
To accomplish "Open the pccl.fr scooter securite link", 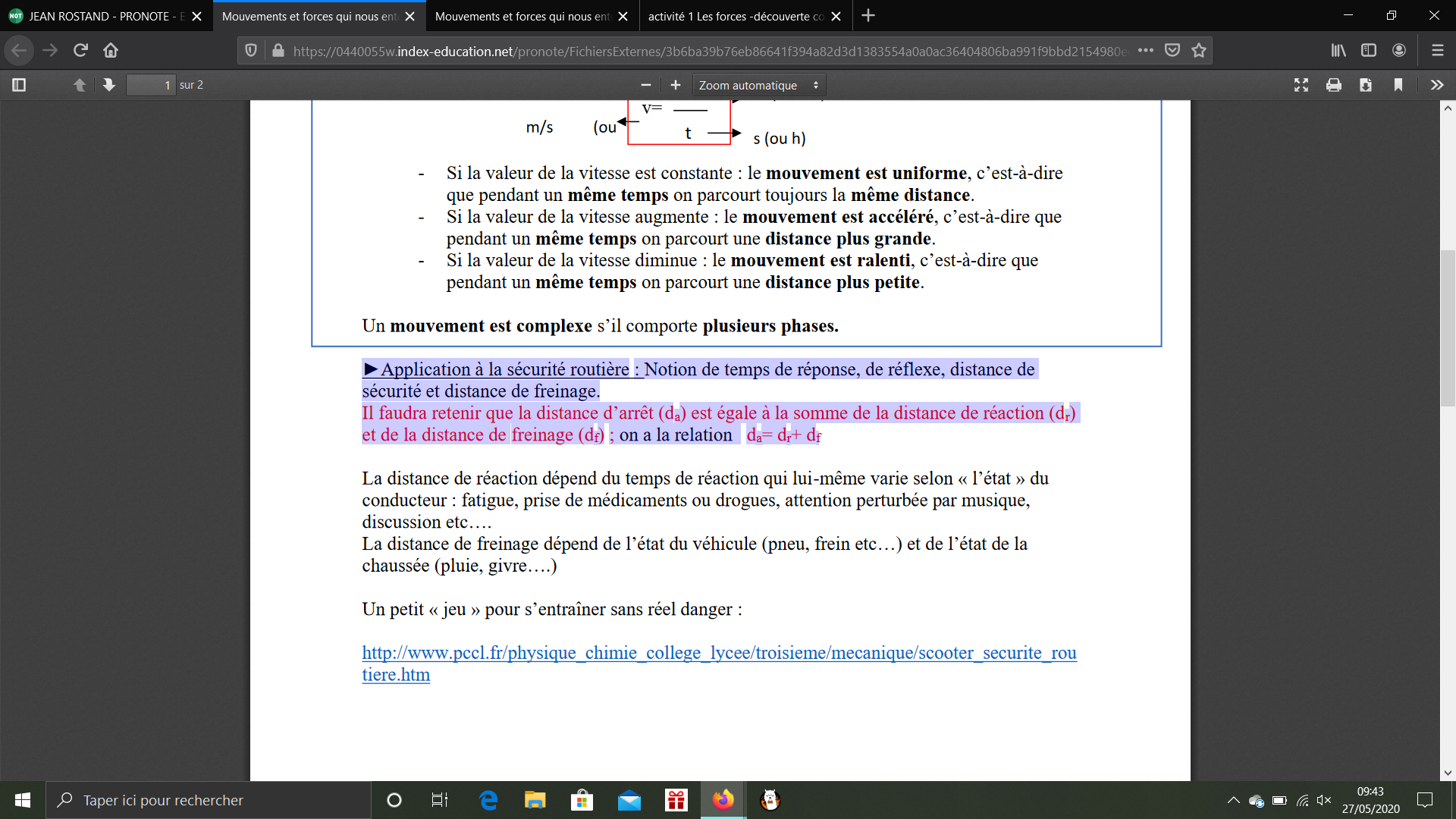I will click(718, 653).
